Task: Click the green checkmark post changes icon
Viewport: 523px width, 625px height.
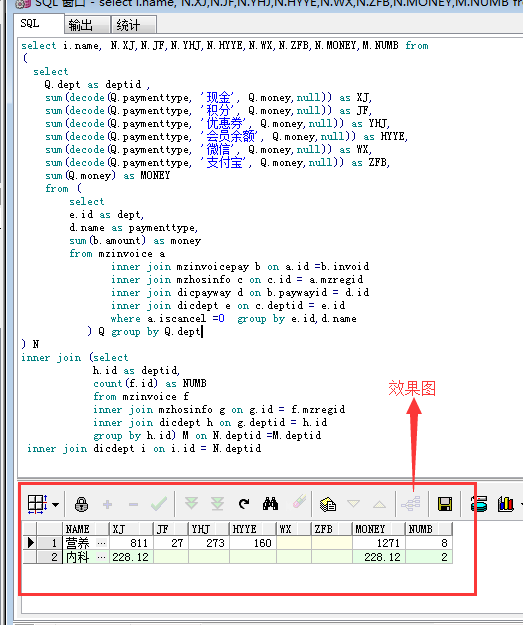Action: (159, 504)
